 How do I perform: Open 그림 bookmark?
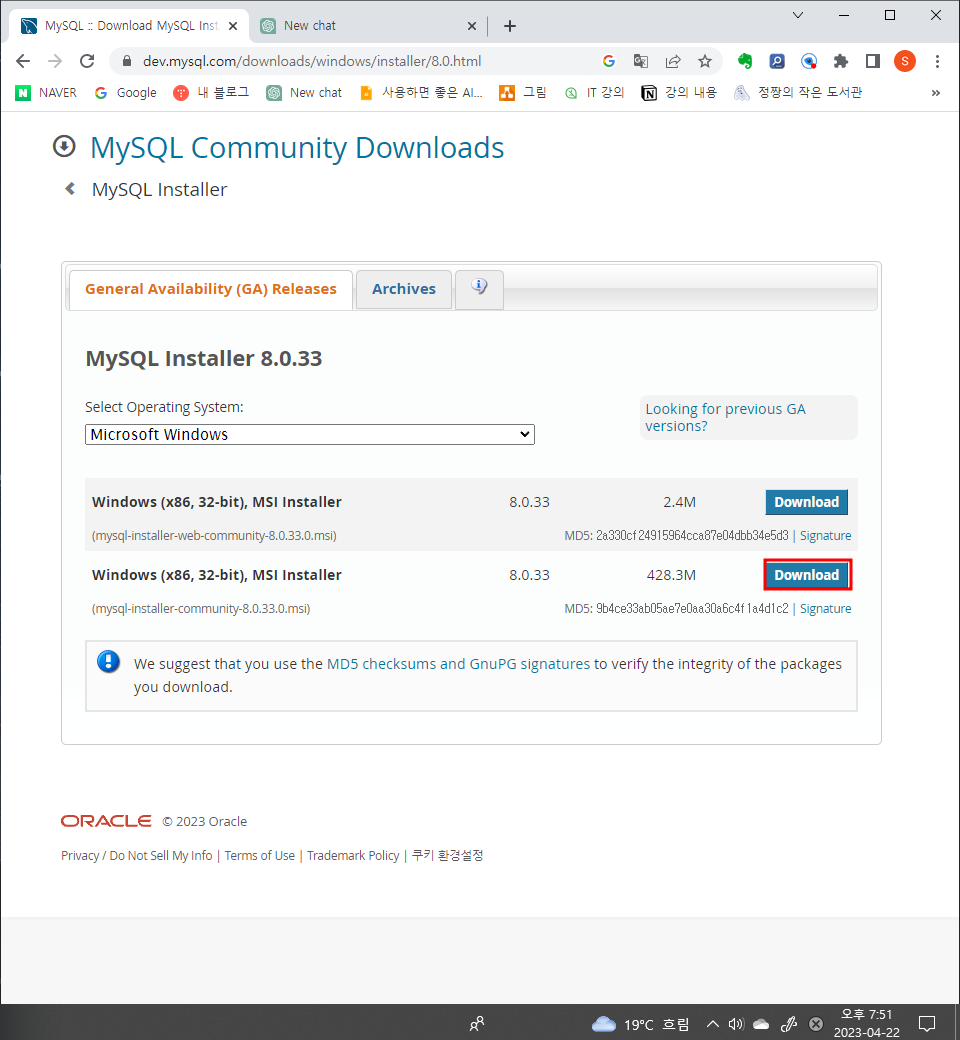click(523, 92)
